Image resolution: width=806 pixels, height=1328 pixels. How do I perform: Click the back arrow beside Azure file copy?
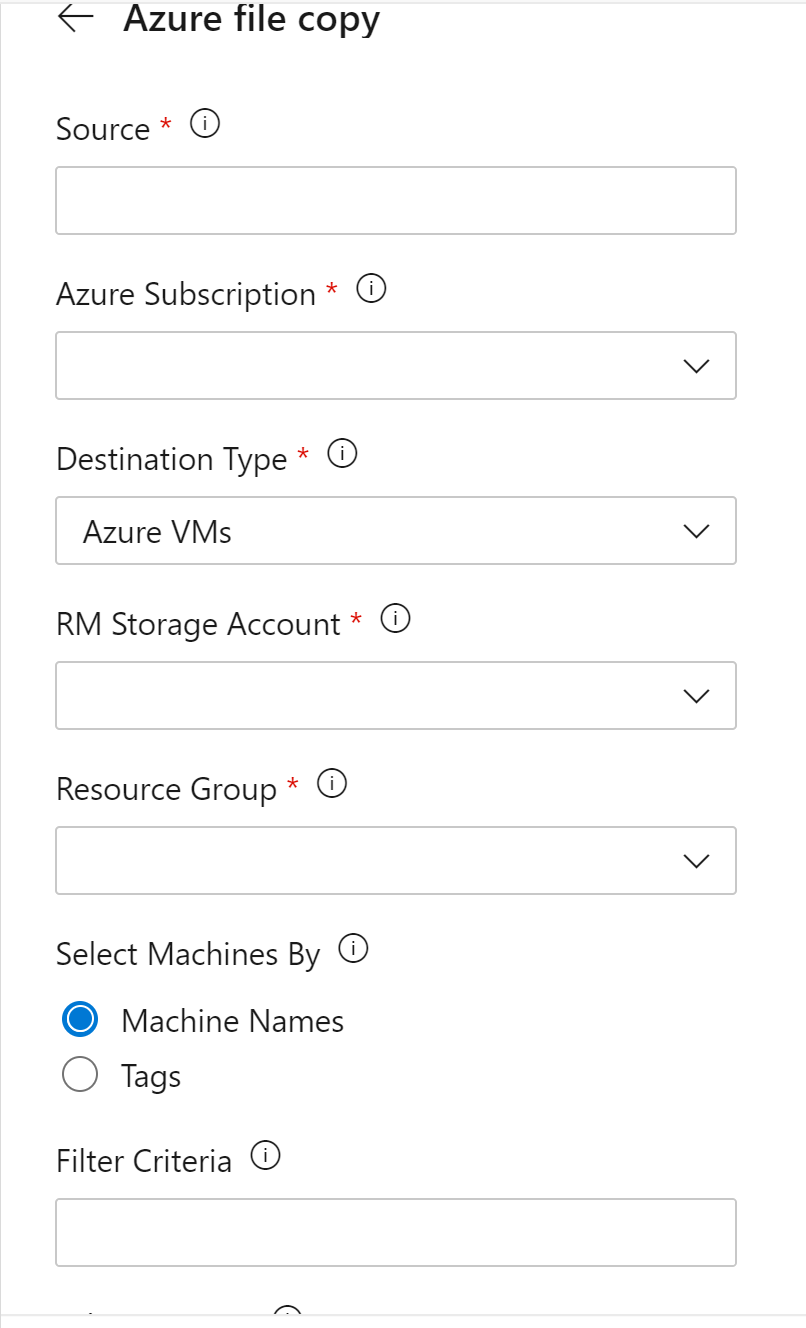point(76,20)
